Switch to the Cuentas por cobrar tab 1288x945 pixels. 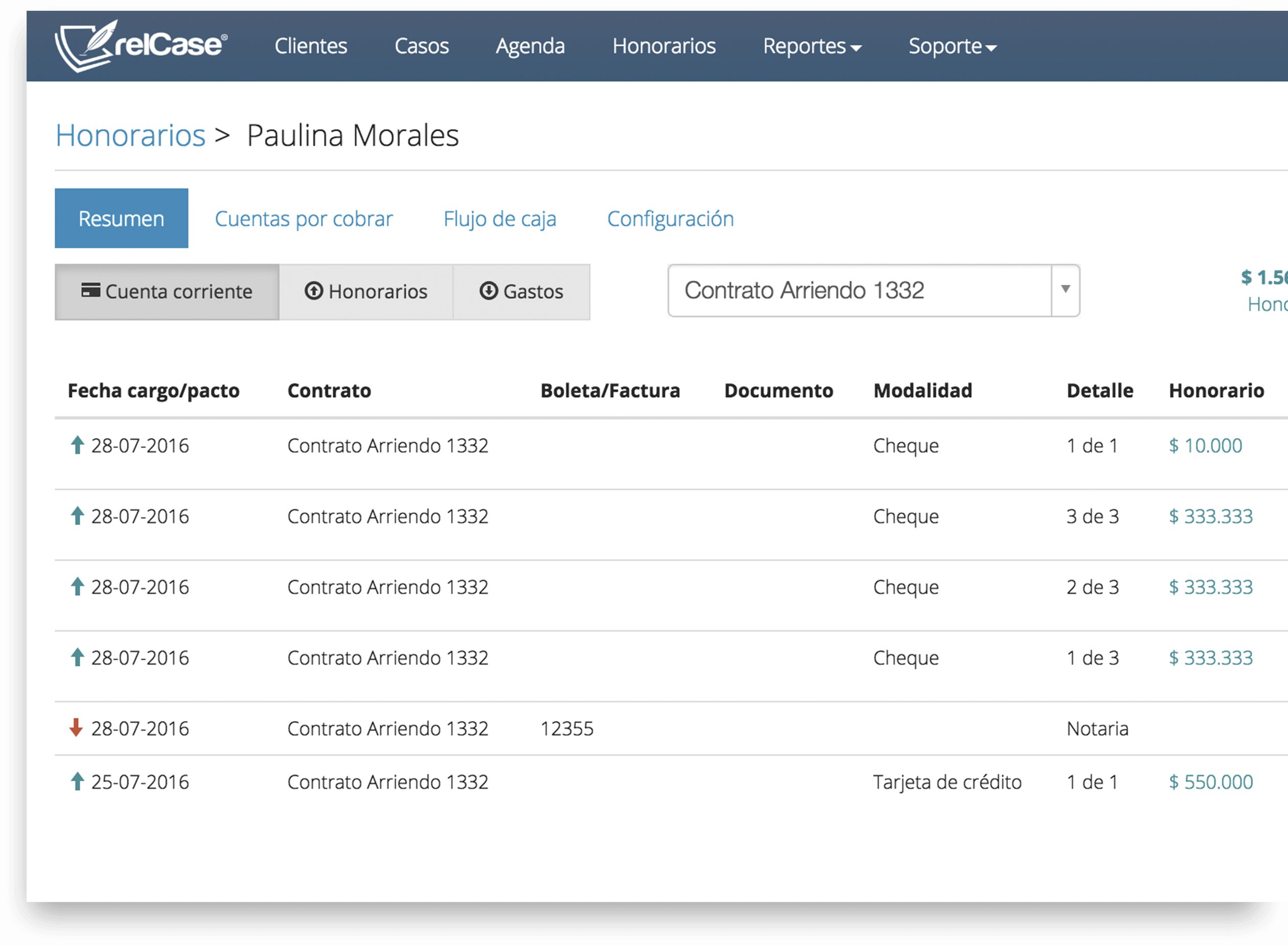point(304,218)
